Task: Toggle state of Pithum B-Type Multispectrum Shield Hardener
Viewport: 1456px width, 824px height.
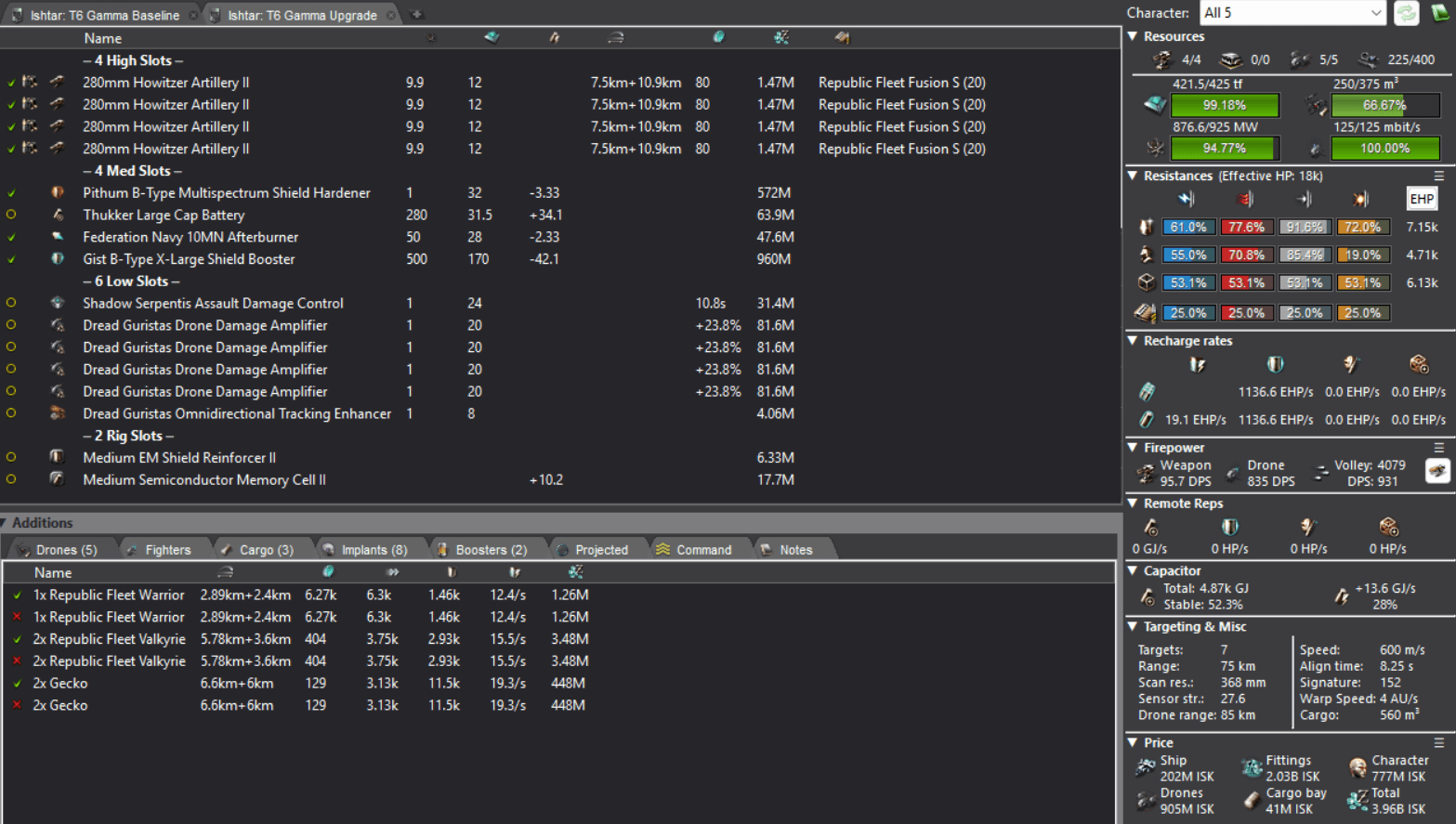Action: [11, 193]
